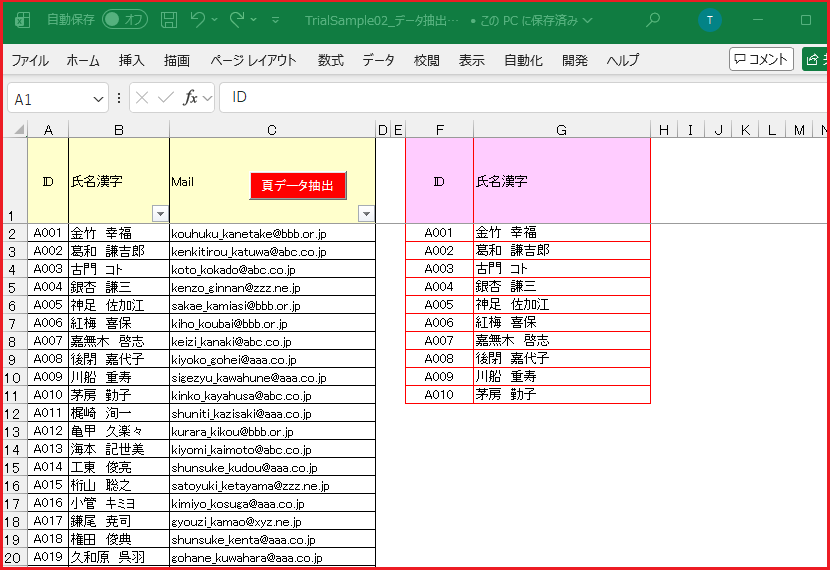The width and height of the screenshot is (830, 570).
Task: Open the Name Box dropdown arrow
Action: pos(98,99)
